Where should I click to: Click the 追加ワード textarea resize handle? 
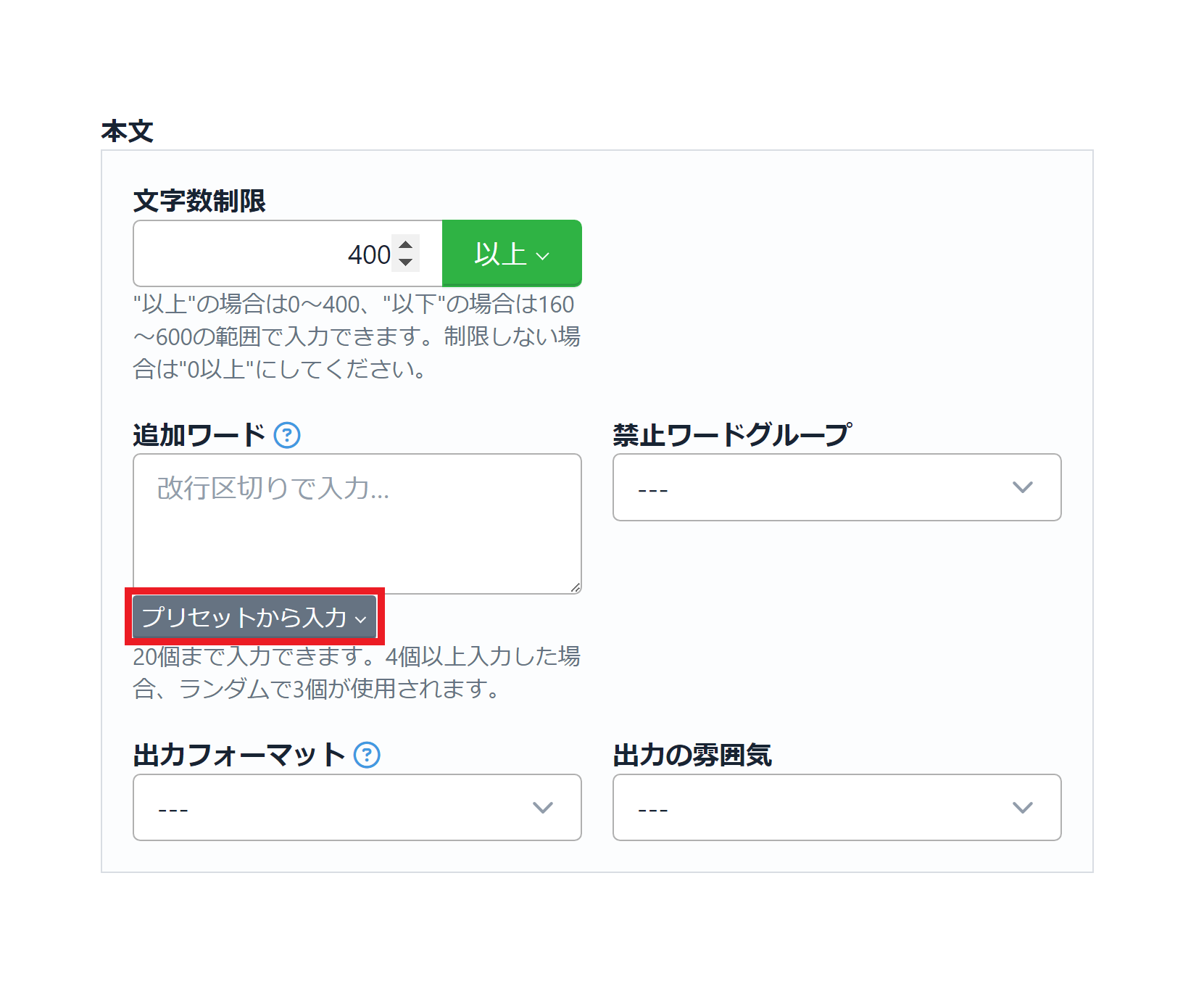click(x=576, y=587)
